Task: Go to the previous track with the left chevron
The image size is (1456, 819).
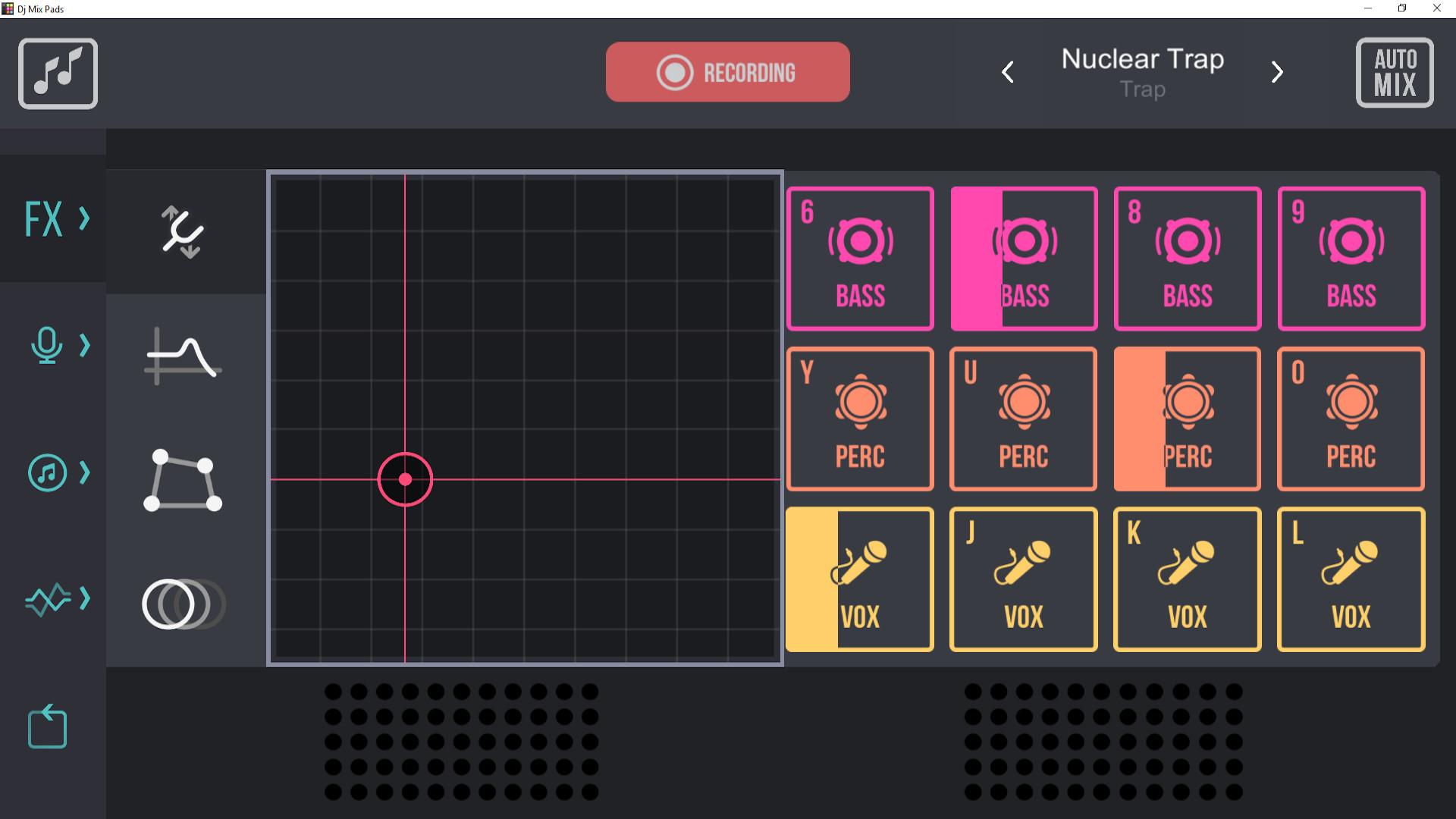Action: (x=1009, y=72)
